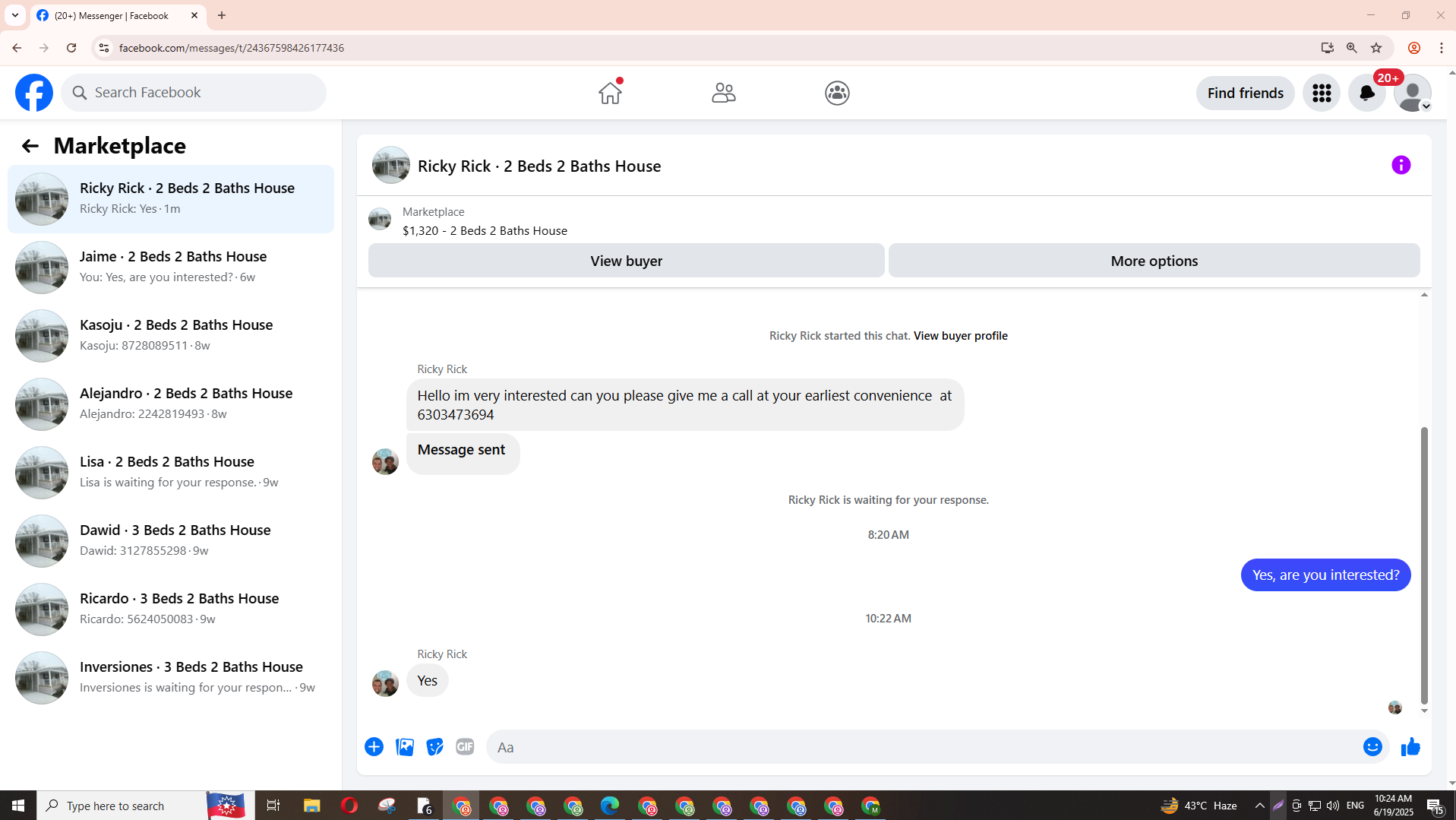The width and height of the screenshot is (1456, 820).
Task: Open View buyer profile link
Action: pyautogui.click(x=961, y=336)
